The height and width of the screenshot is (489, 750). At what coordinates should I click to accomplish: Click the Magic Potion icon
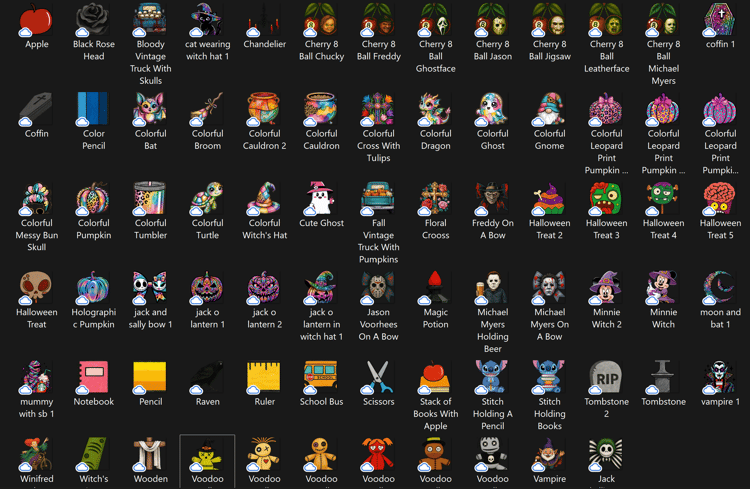coord(435,288)
